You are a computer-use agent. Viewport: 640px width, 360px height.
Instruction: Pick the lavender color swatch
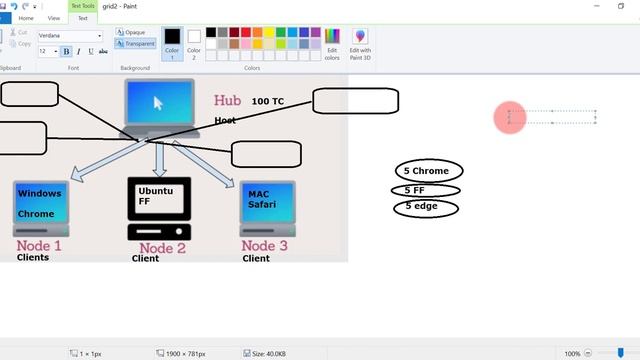(316, 44)
